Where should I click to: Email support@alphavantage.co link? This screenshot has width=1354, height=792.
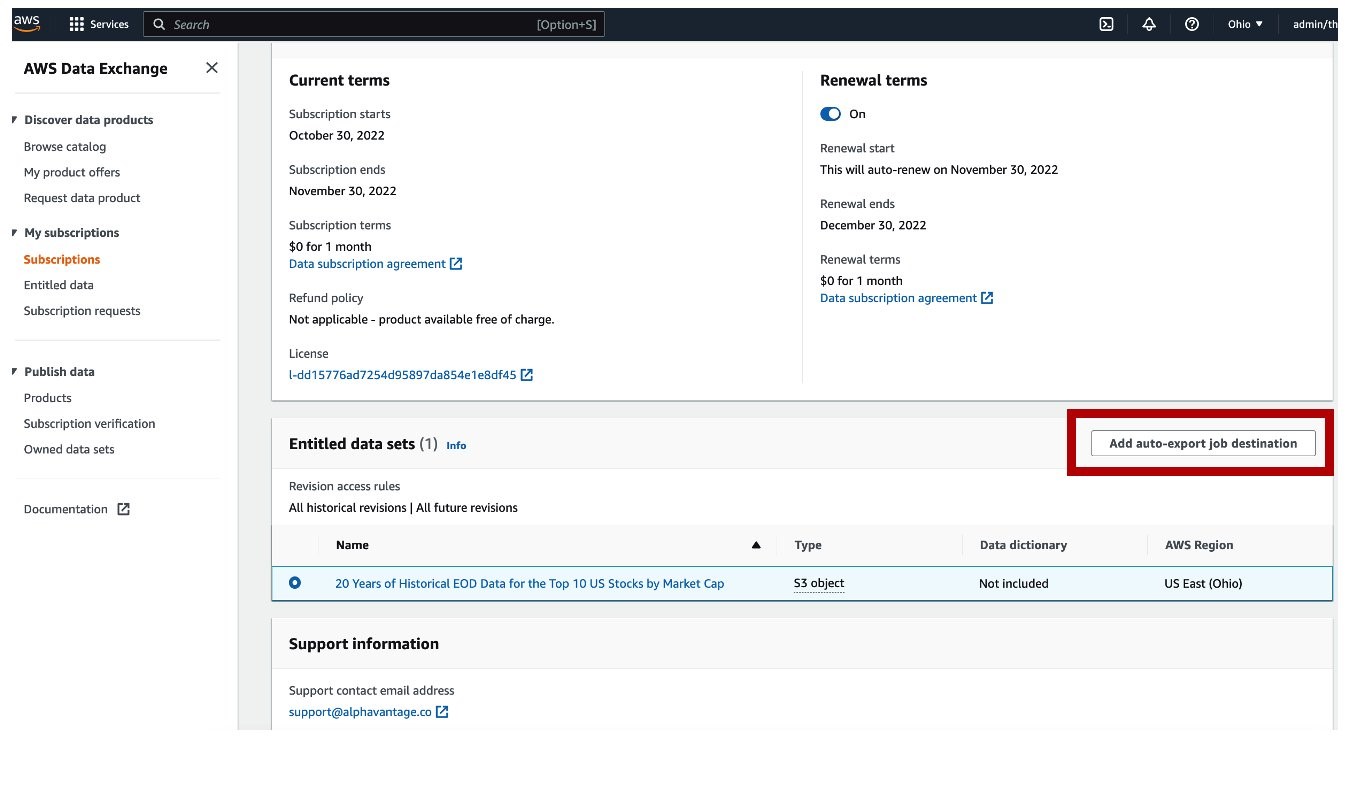click(360, 712)
